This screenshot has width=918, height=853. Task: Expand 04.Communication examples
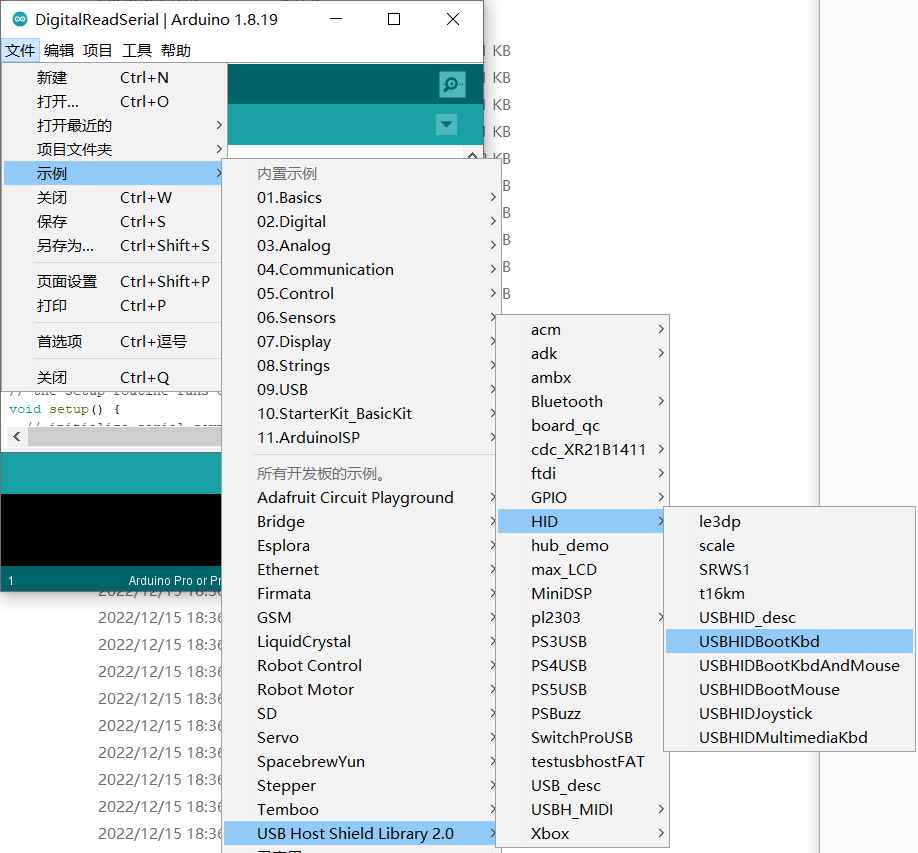[x=361, y=270]
